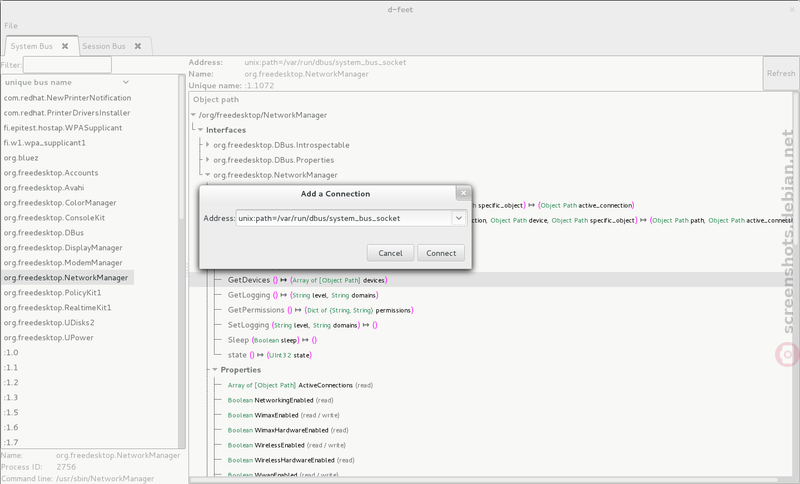Viewport: 800px width, 484px height.
Task: Click the Cancel button in the dialog
Action: (390, 253)
